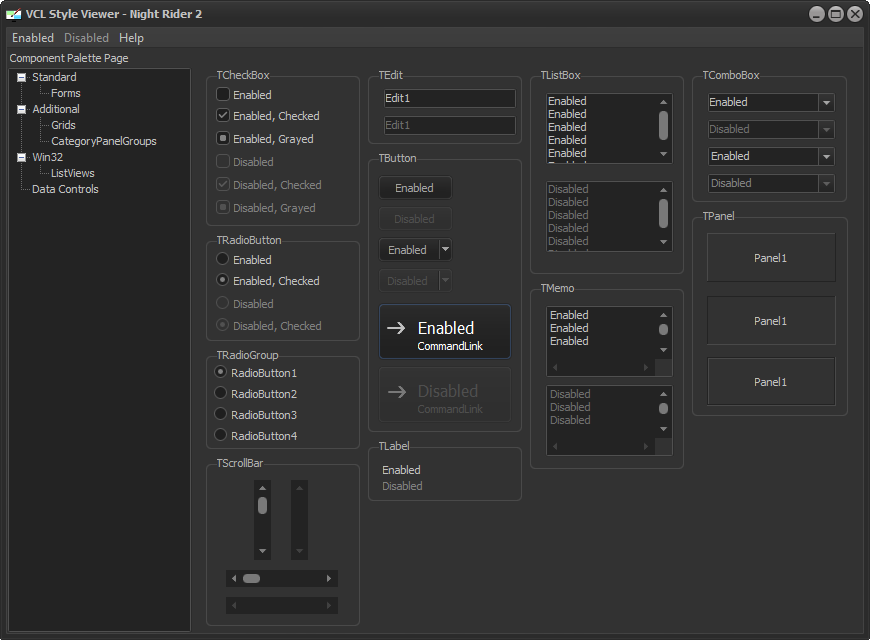Select ListViews in the component tree
This screenshot has width=870, height=640.
(x=73, y=173)
